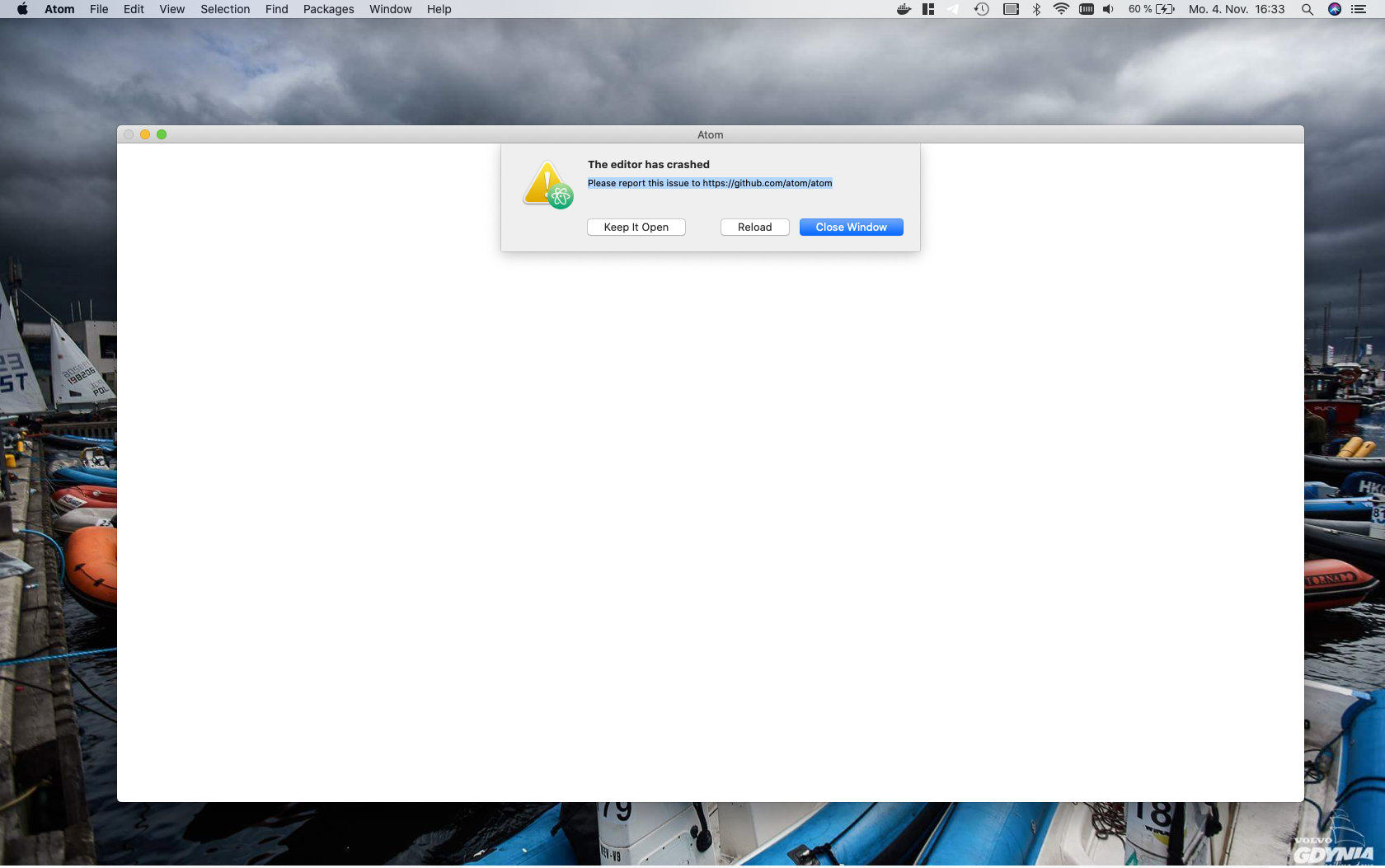
Task: Open Wi-Fi status menu
Action: click(1061, 9)
